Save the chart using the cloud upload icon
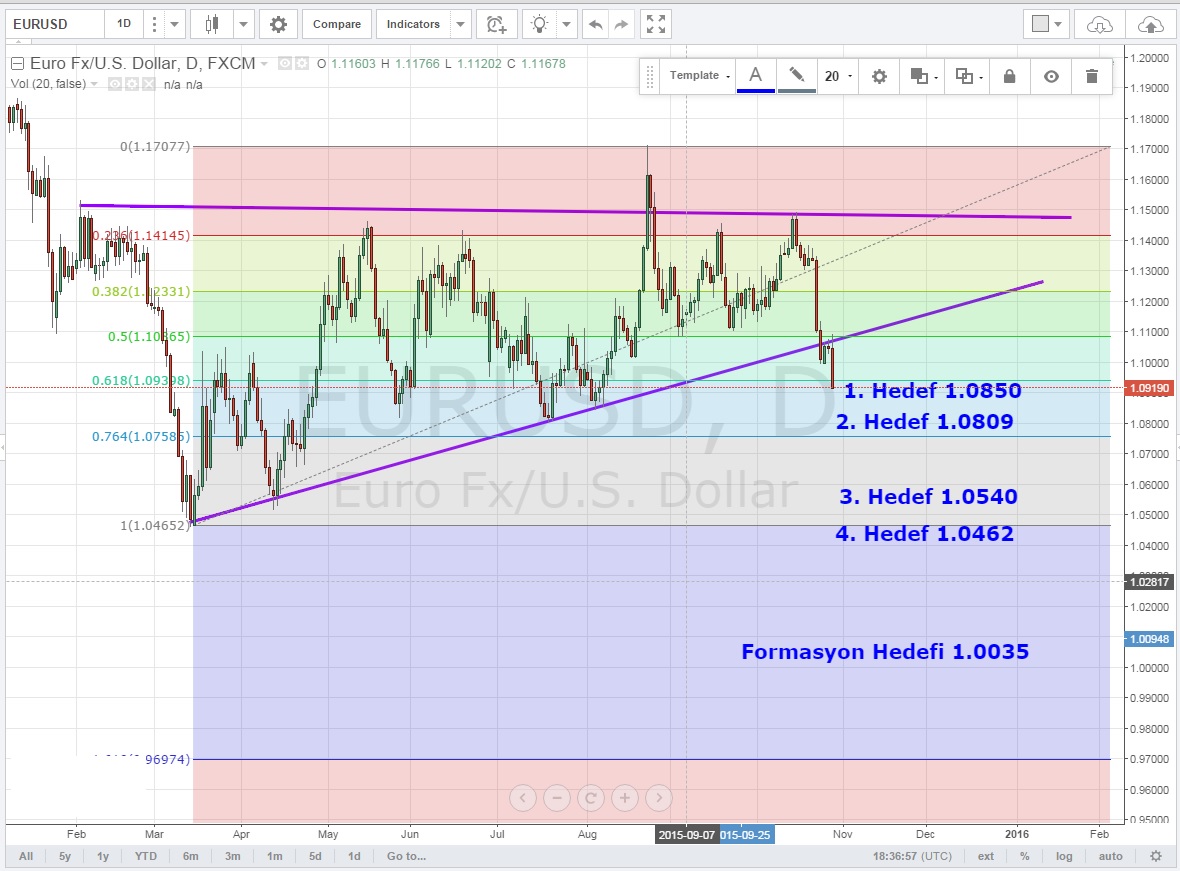Image resolution: width=1180 pixels, height=871 pixels. (x=1150, y=24)
